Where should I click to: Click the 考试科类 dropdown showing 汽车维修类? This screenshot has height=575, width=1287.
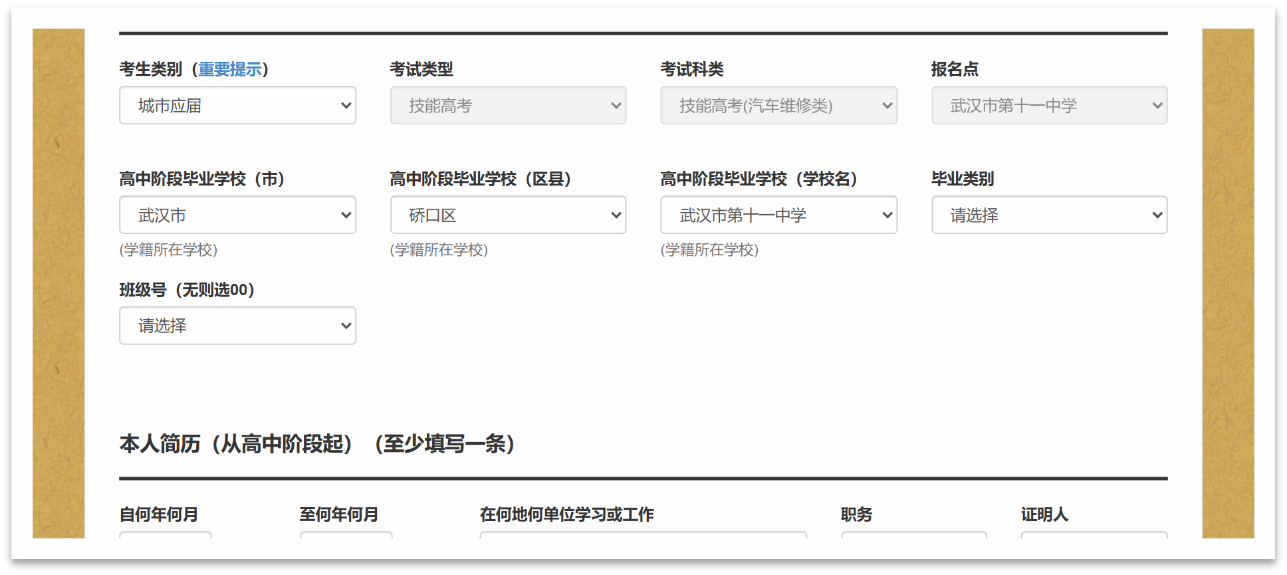[x=778, y=105]
